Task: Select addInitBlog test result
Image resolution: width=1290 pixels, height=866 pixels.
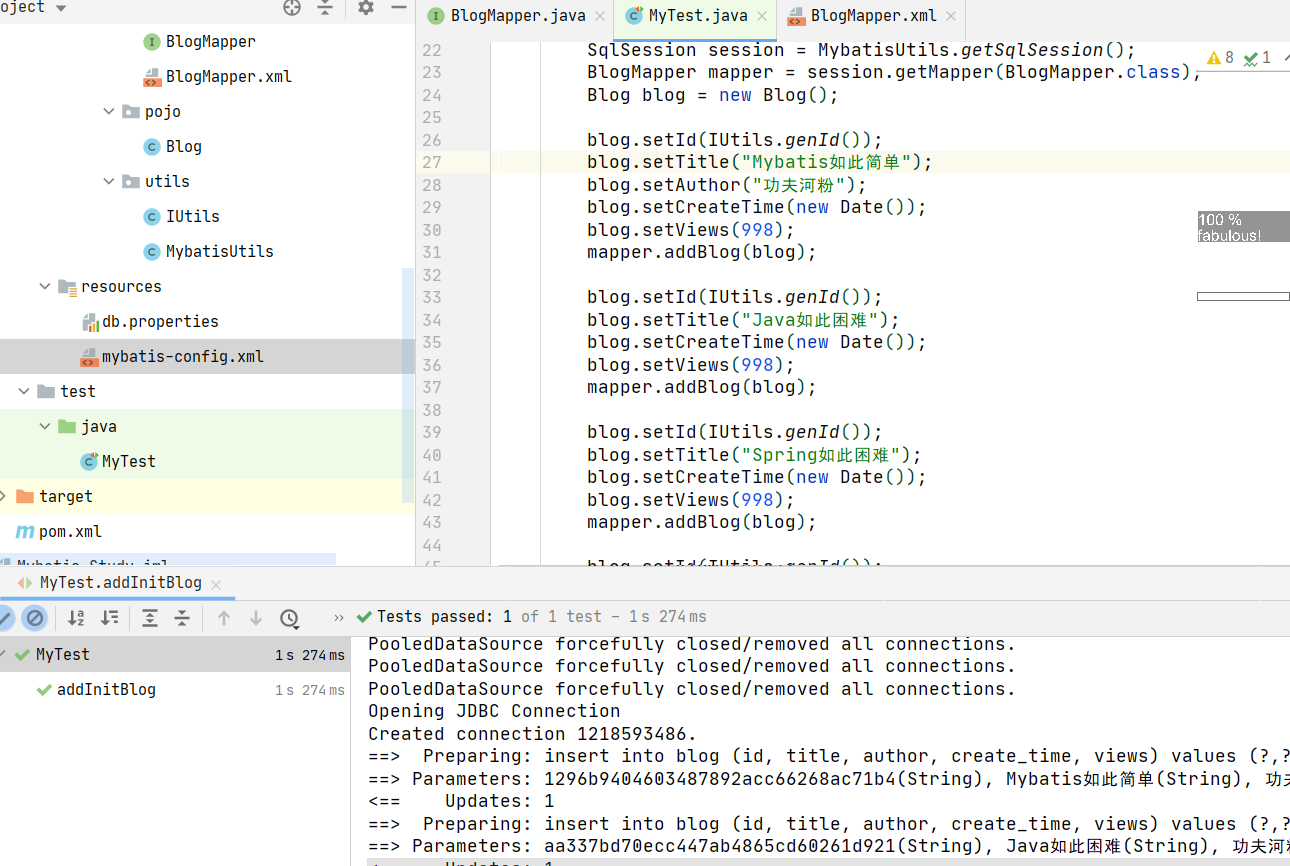Action: 106,689
